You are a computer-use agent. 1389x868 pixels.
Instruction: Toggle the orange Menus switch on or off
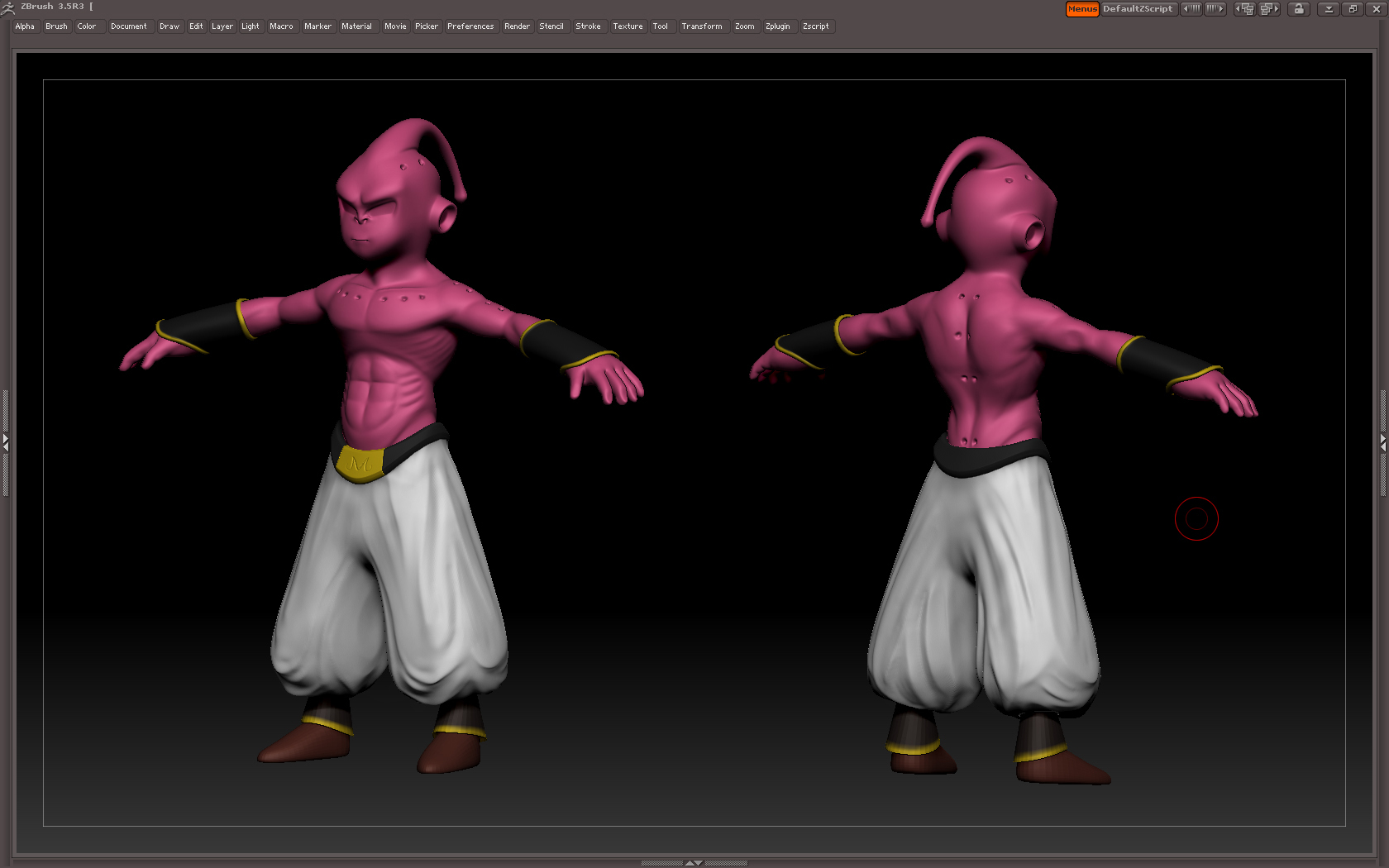1081,9
